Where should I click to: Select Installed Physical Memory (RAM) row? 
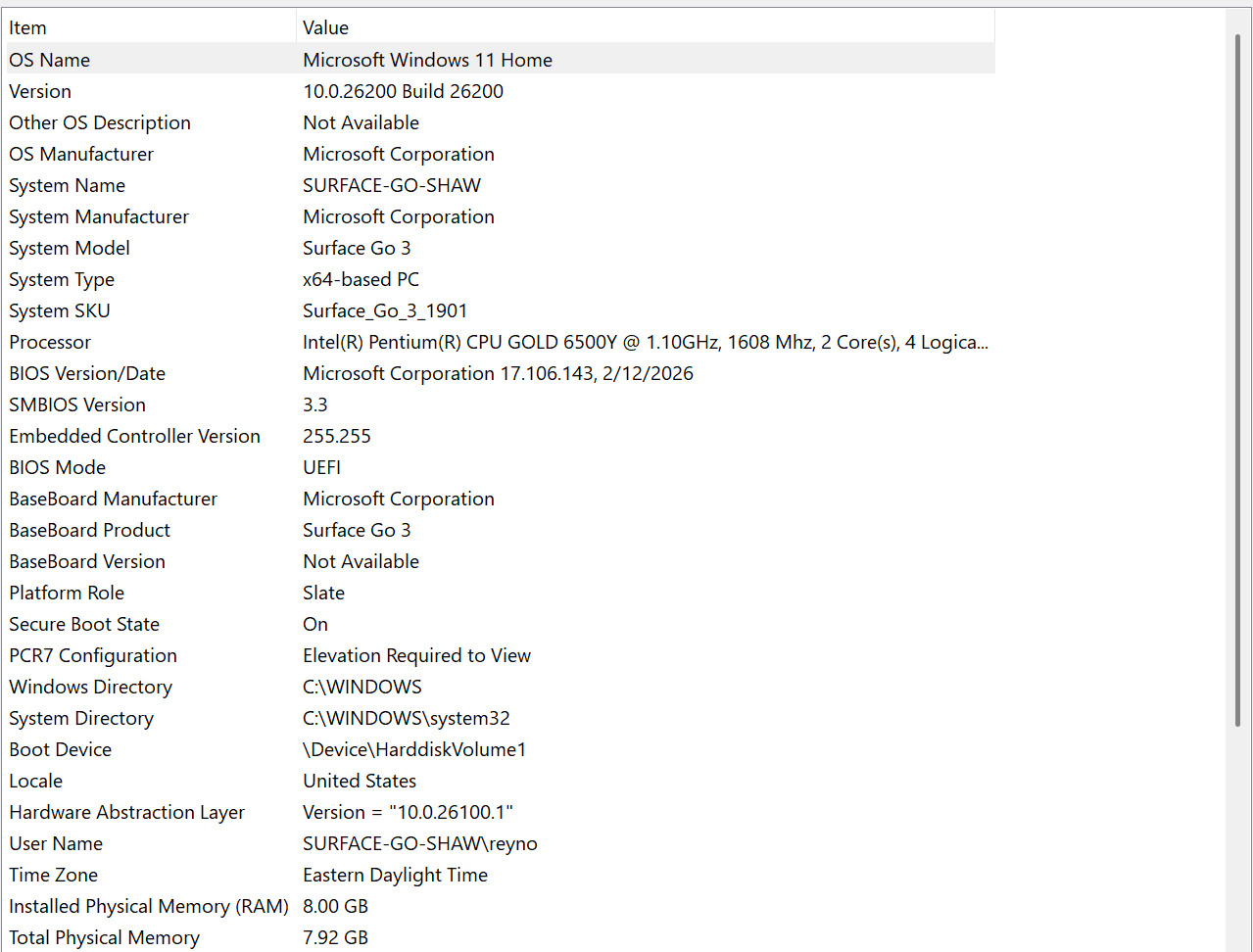tap(149, 906)
